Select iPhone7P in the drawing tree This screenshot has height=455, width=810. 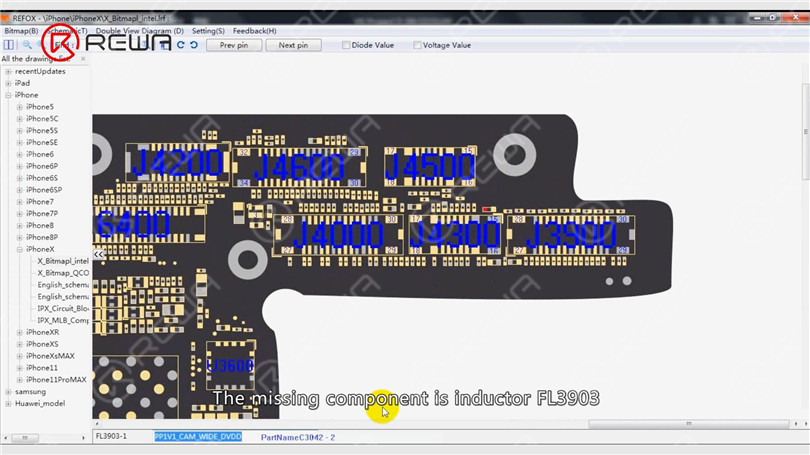42,214
